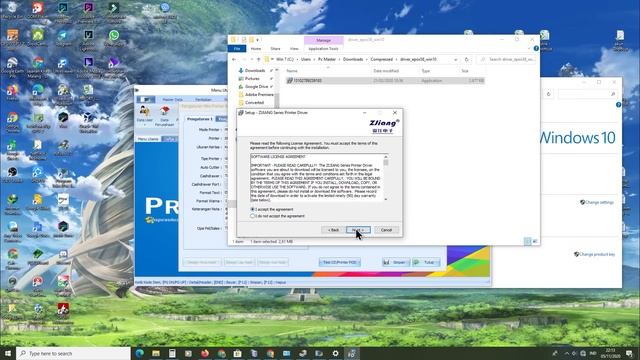
Task: Click the search box in File Explorer
Action: tap(507, 60)
